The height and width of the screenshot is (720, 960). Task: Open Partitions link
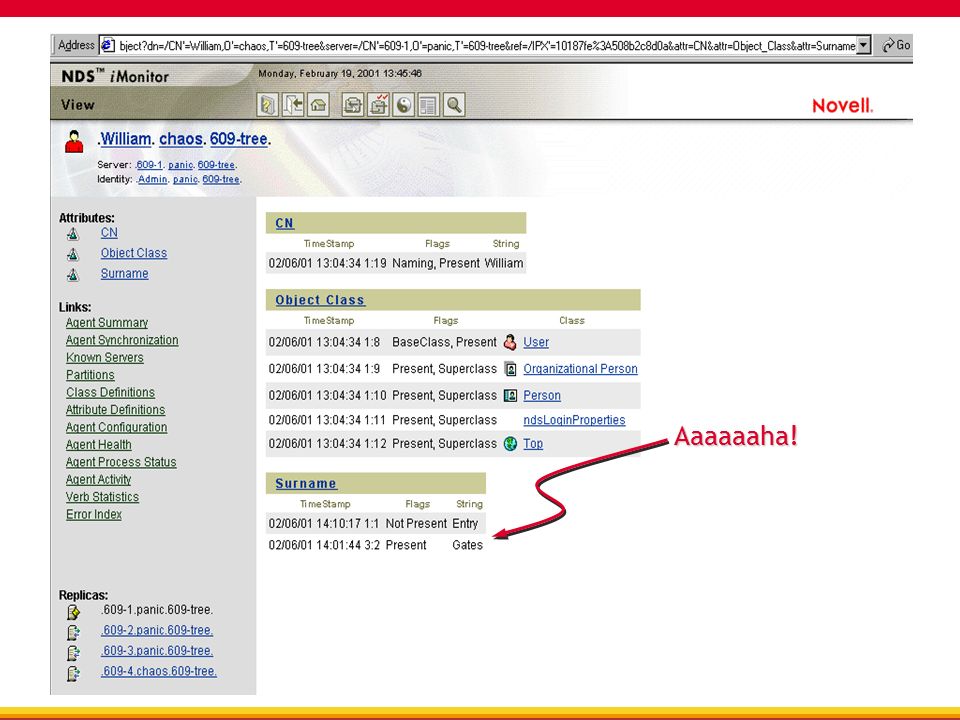(x=90, y=375)
